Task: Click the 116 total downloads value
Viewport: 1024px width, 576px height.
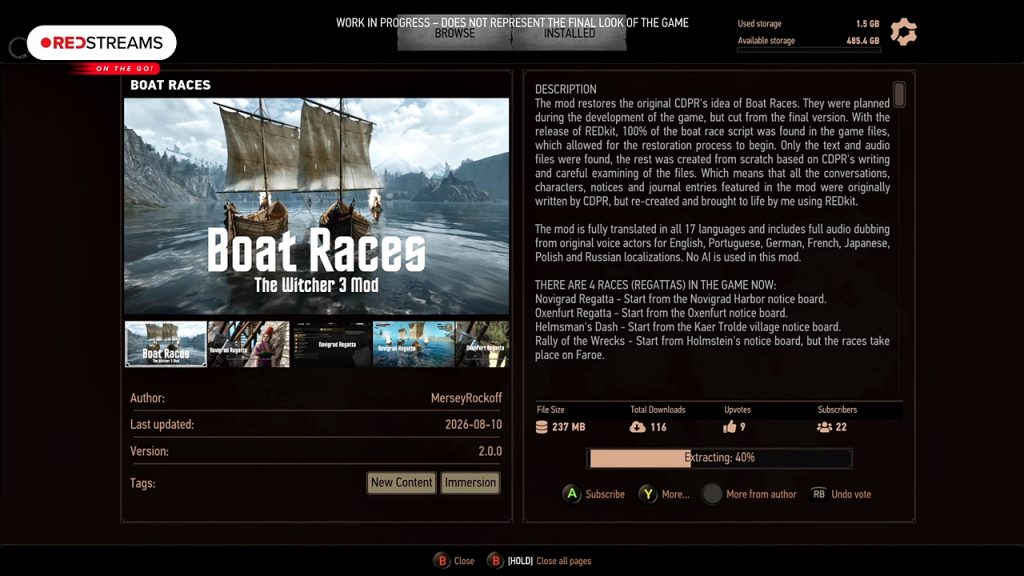Action: coord(658,427)
